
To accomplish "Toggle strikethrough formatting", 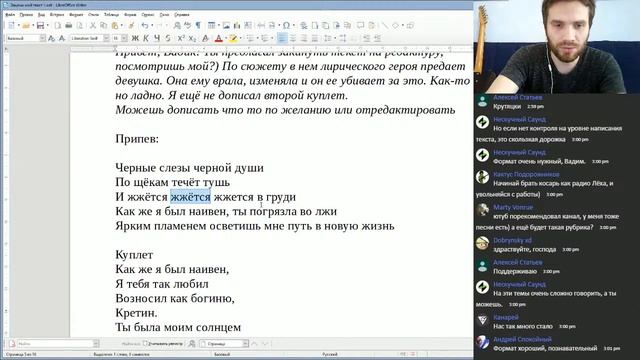I will point(168,38).
